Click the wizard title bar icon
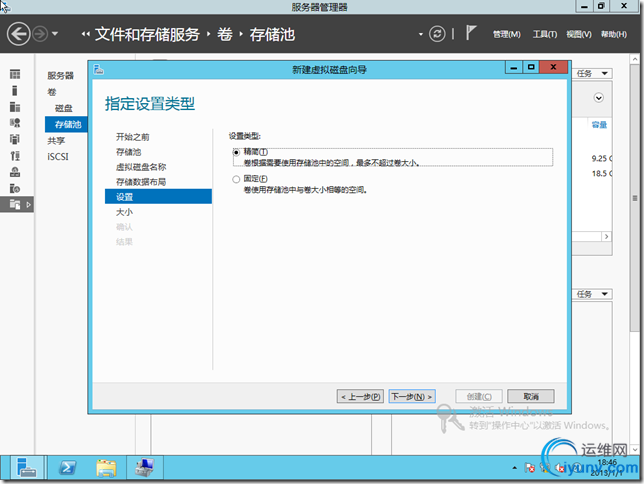The width and height of the screenshot is (644, 484). pyautogui.click(x=99, y=69)
